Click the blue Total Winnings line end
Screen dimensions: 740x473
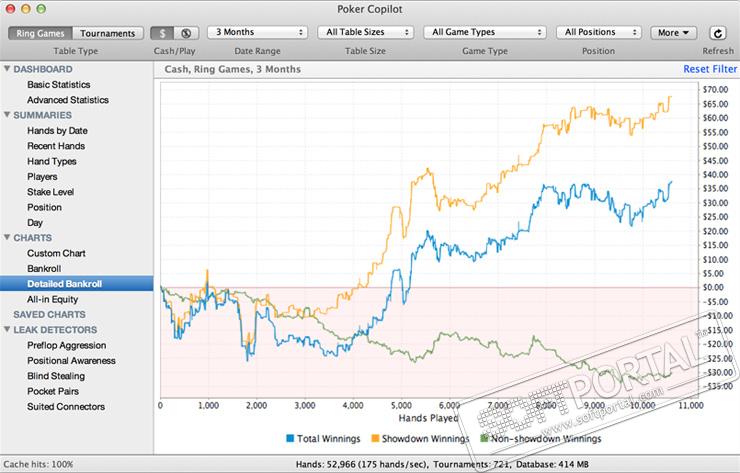(x=671, y=182)
